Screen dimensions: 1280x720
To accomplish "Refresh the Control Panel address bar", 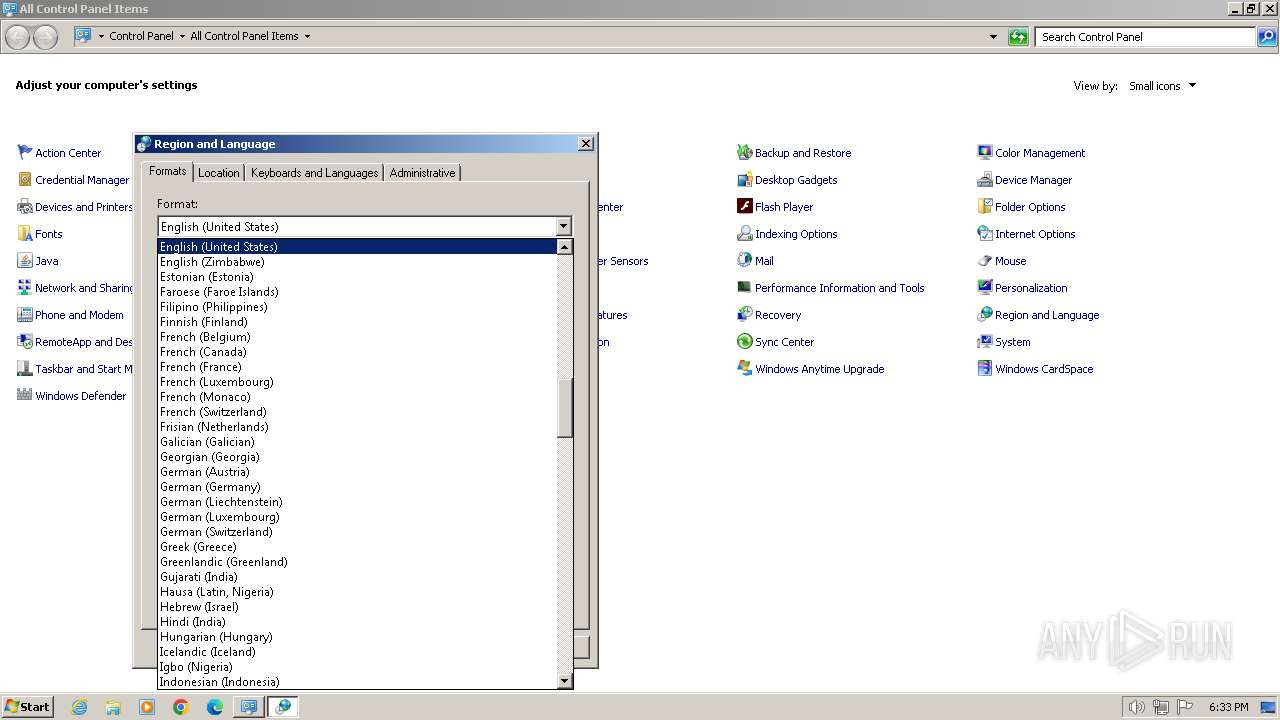I will (1018, 37).
